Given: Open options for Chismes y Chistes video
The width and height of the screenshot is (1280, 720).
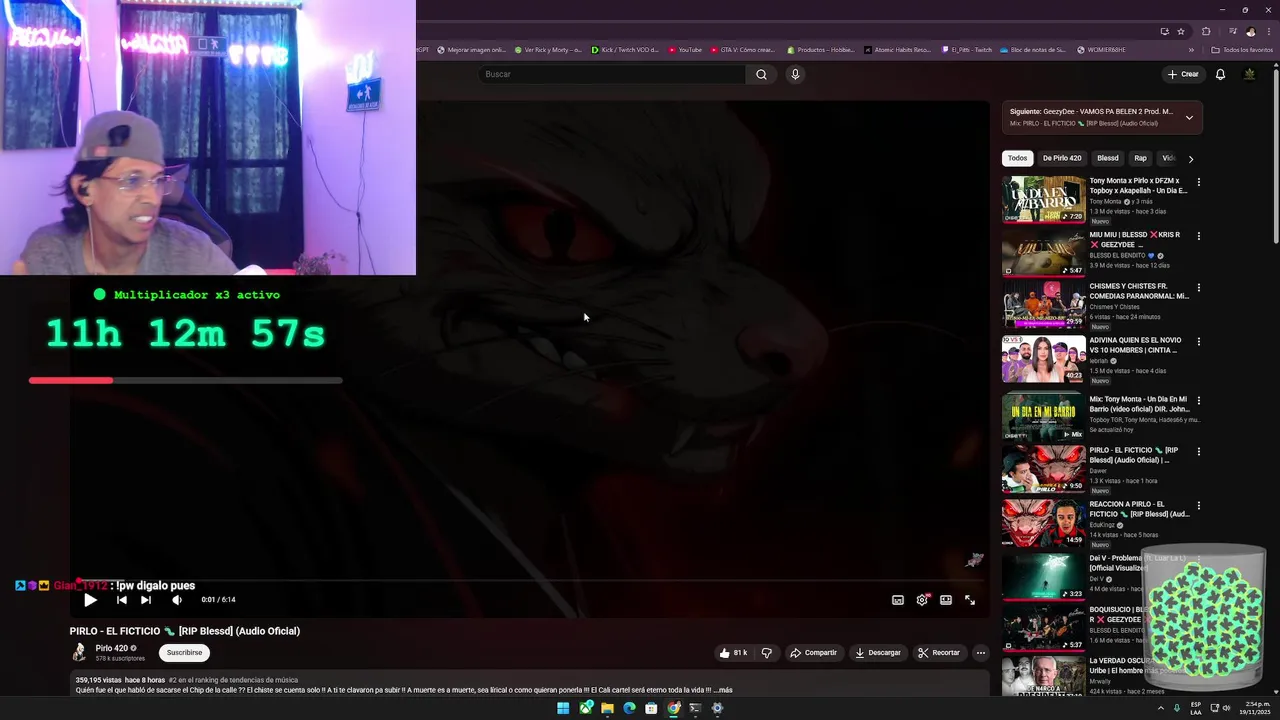Looking at the screenshot, I should [1199, 288].
